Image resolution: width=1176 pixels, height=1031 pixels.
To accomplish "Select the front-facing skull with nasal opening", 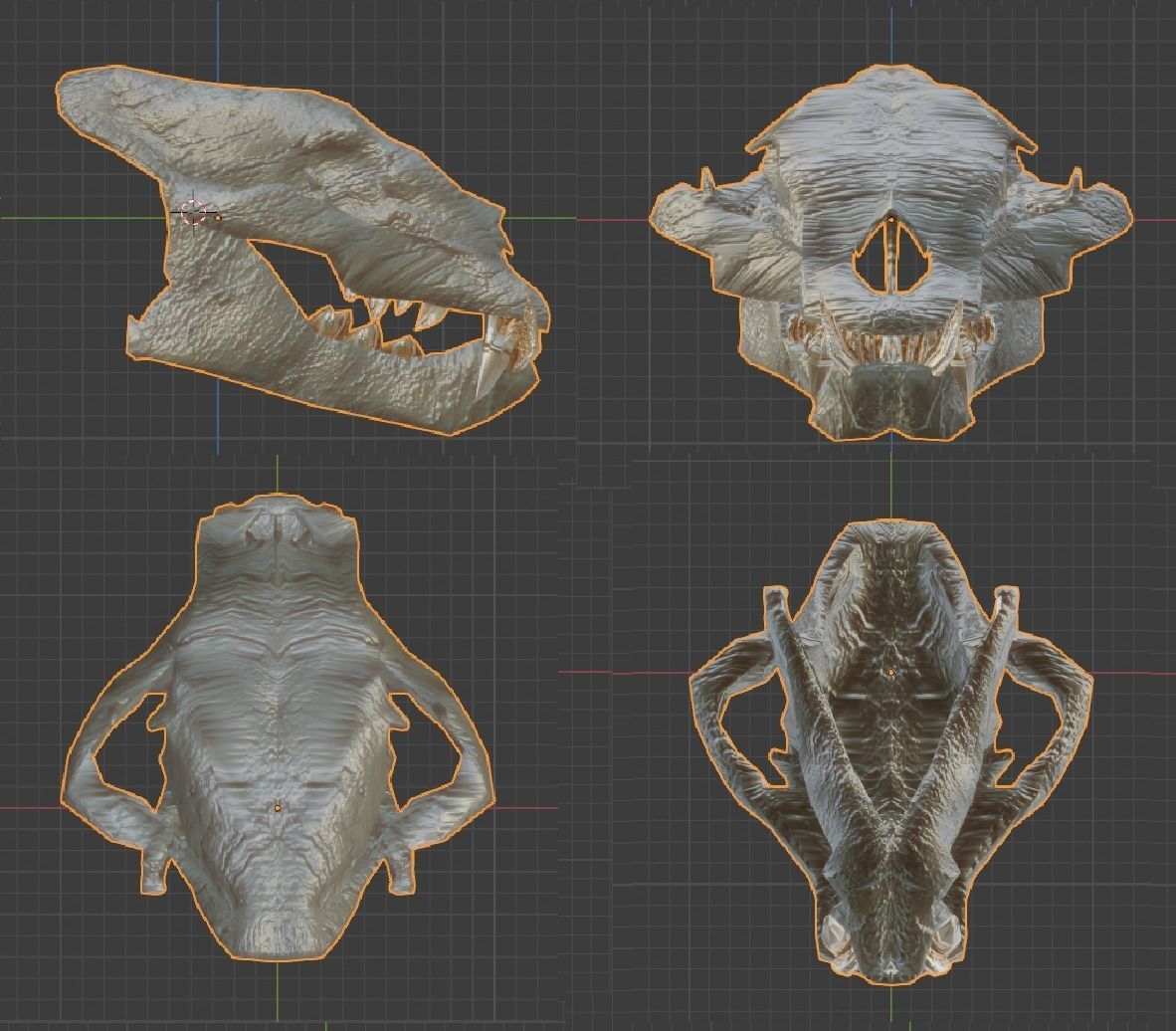I will click(889, 253).
